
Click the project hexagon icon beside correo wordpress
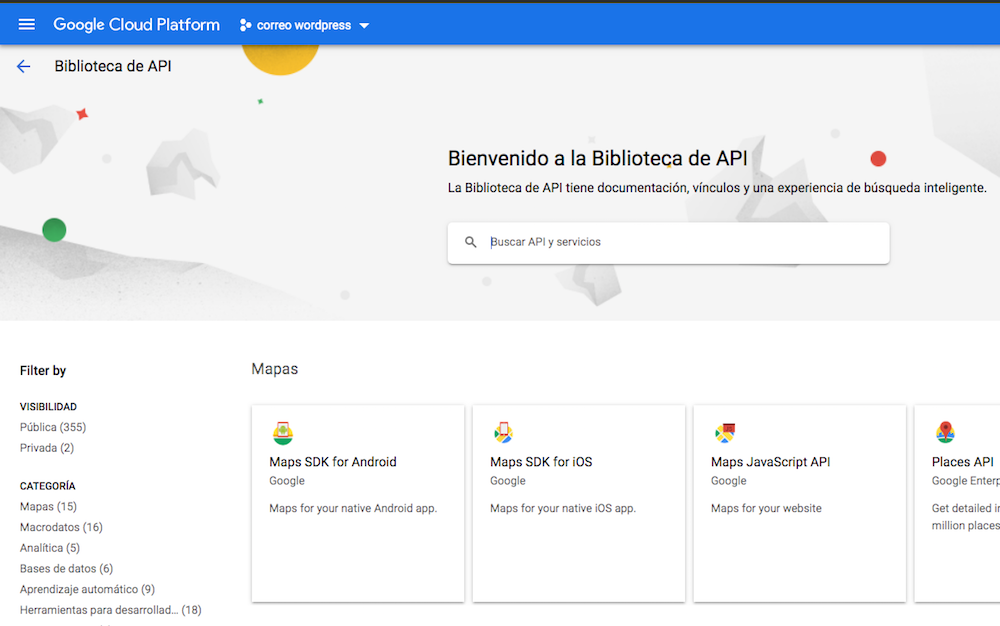point(245,25)
